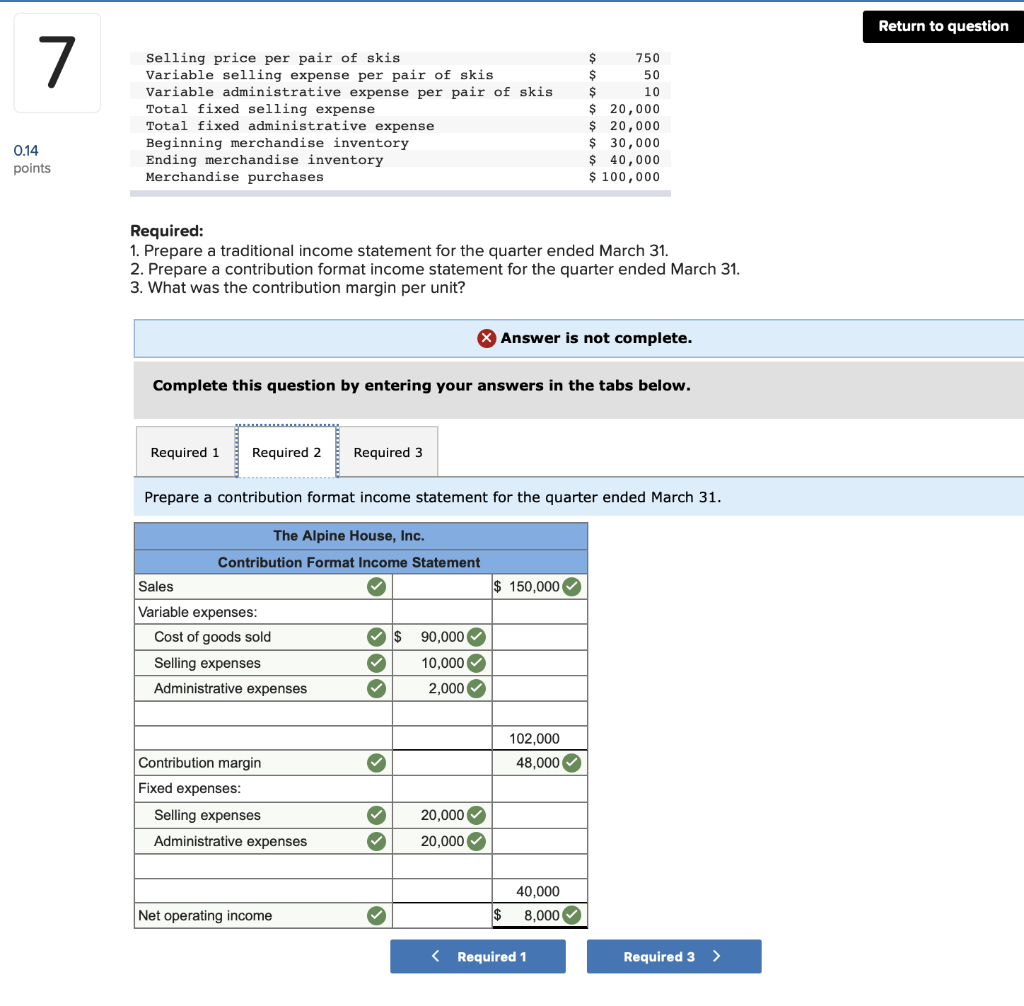Click the total fixed expenses 40,000 cell
Viewport: 1024px width, 1006px height.
tap(539, 891)
